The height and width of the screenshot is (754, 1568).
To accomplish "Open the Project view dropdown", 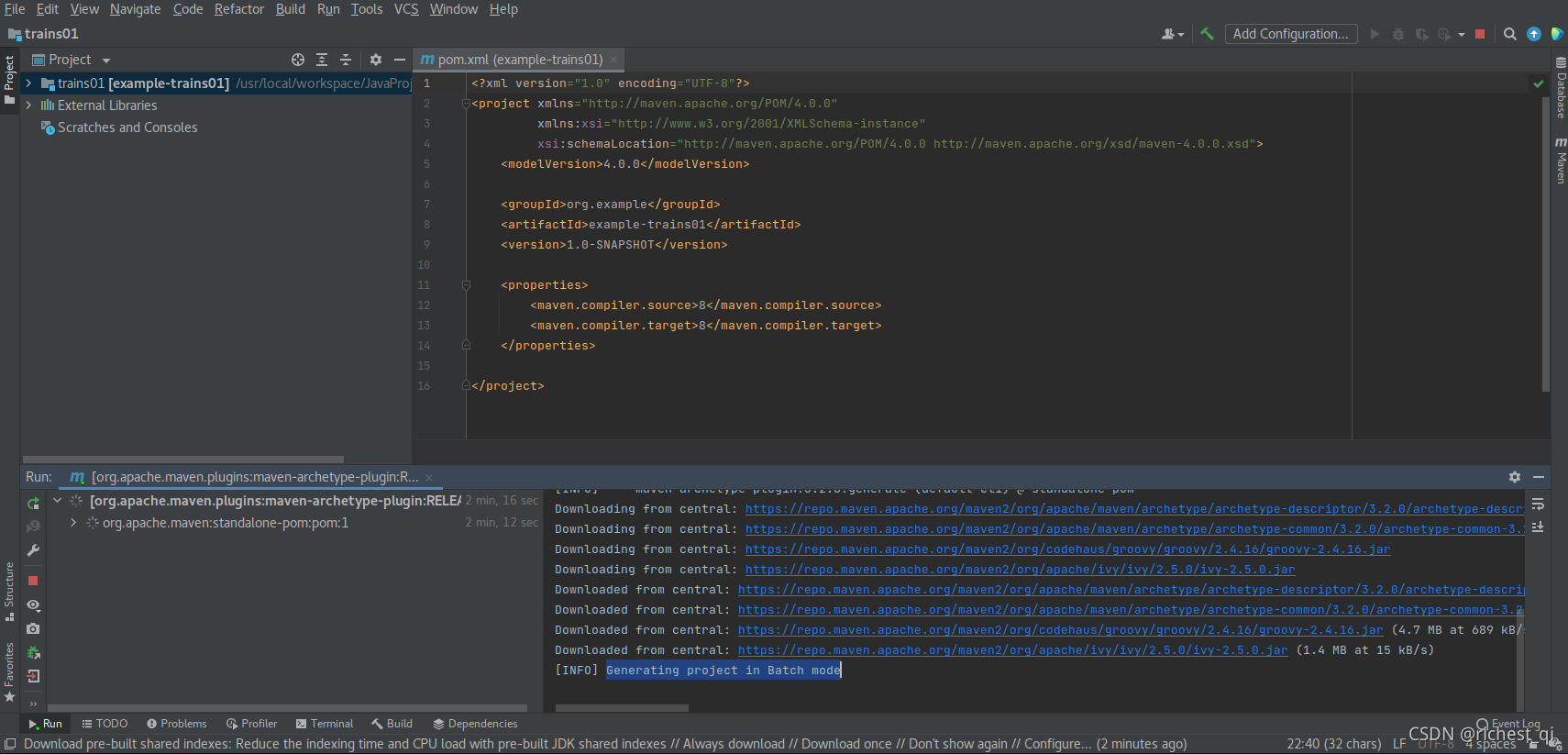I will pos(72,60).
